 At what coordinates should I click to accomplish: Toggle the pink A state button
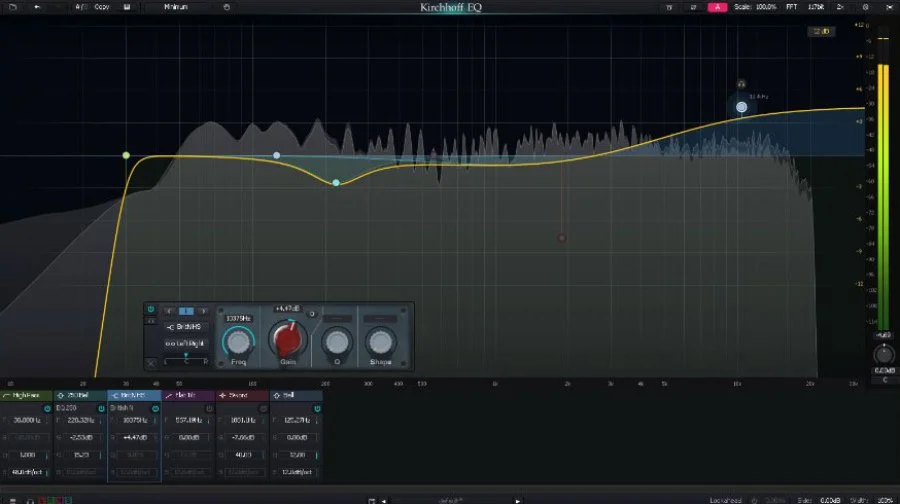(x=717, y=7)
